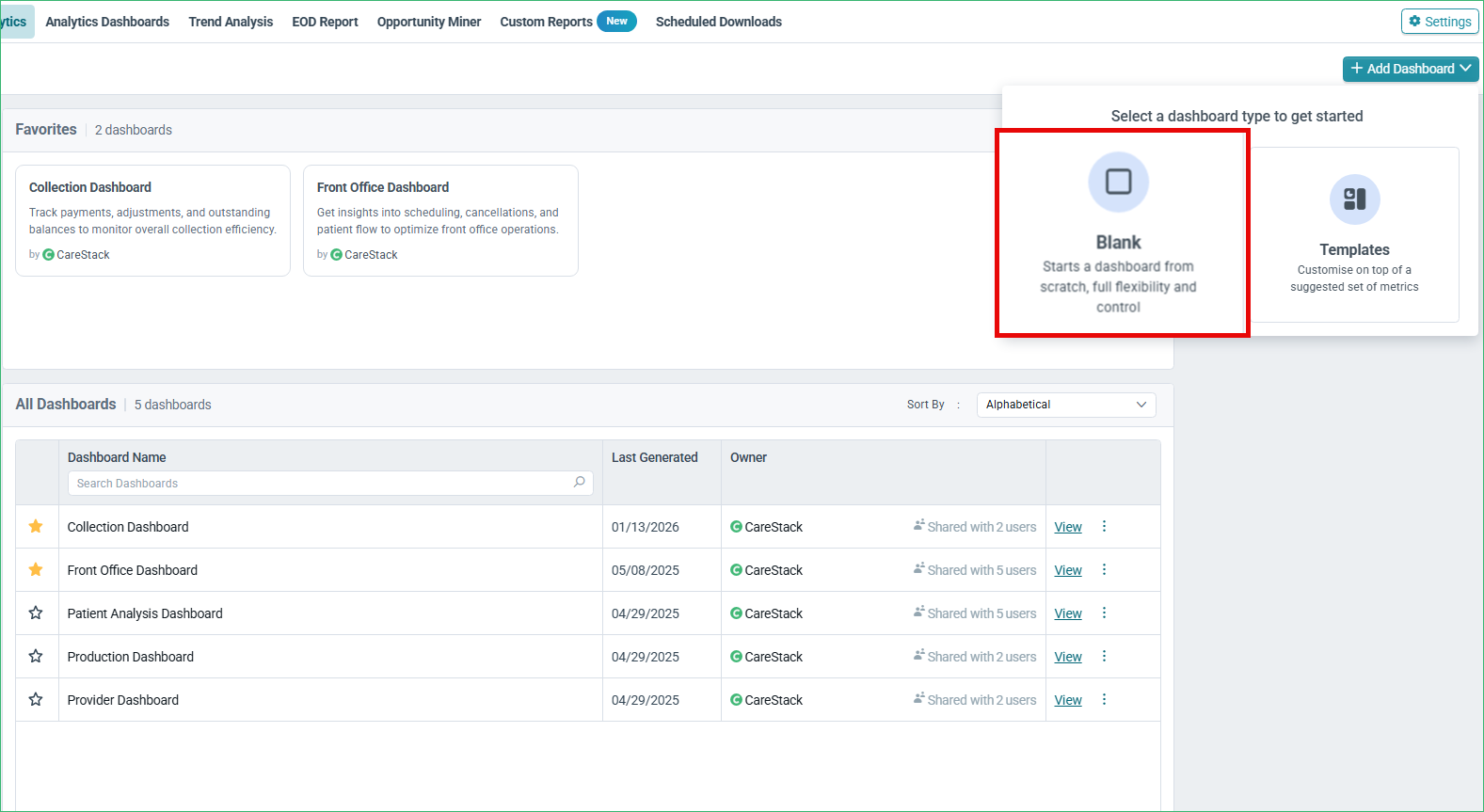Favorite the Patient Analysis Dashboard star

point(36,613)
